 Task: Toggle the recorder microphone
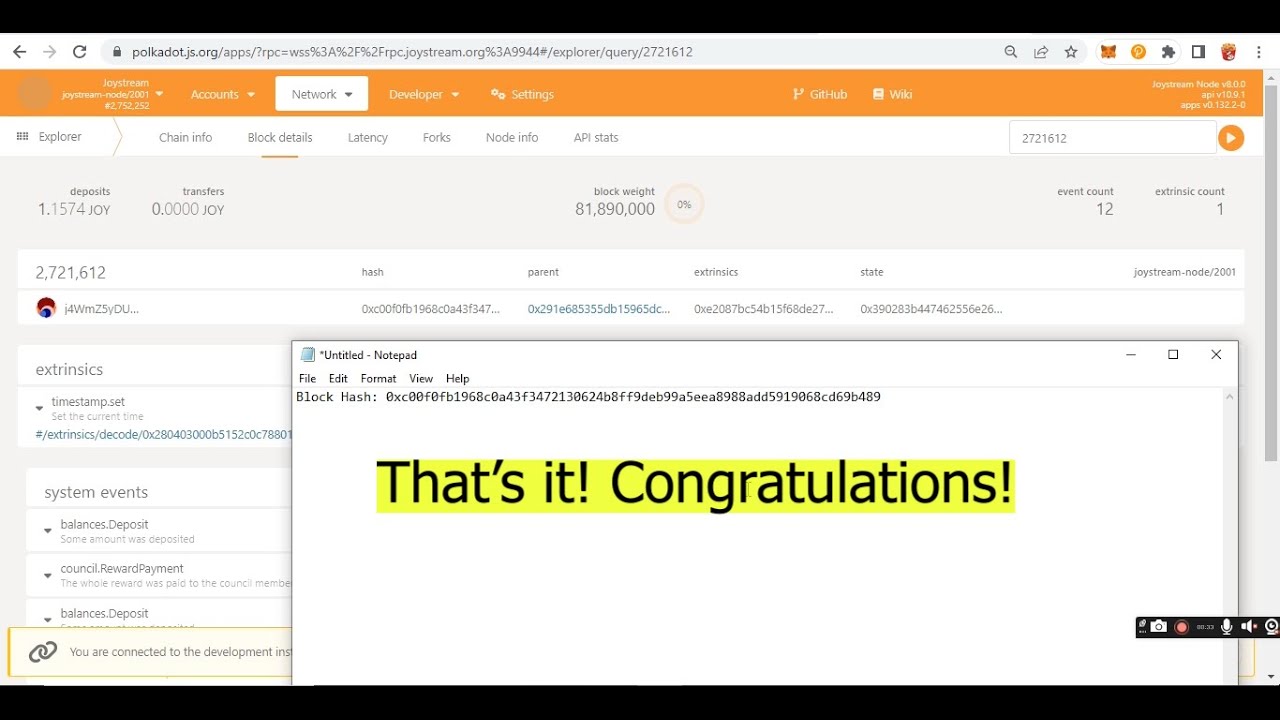(x=1226, y=627)
